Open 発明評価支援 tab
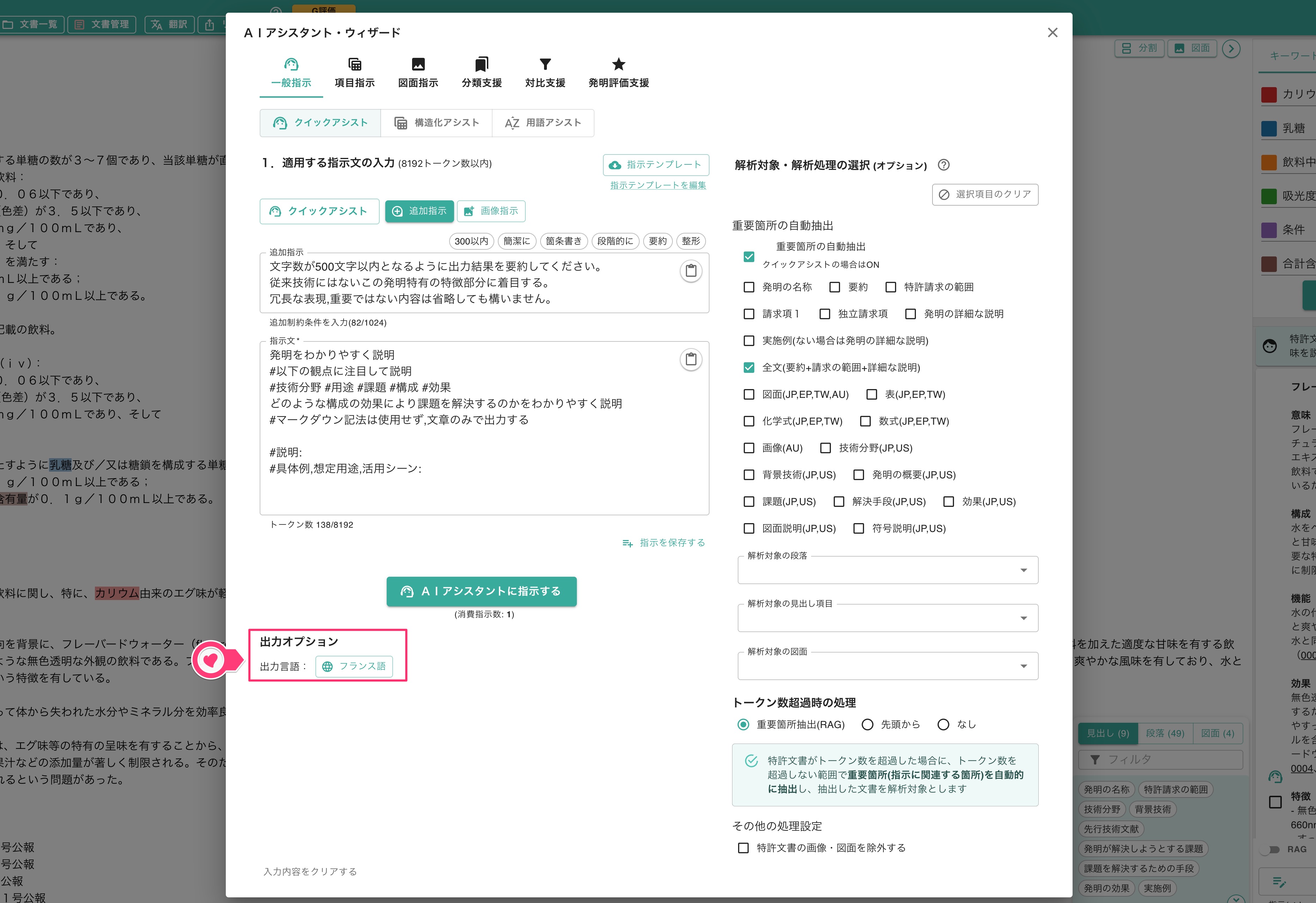The width and height of the screenshot is (1316, 903). tap(618, 74)
